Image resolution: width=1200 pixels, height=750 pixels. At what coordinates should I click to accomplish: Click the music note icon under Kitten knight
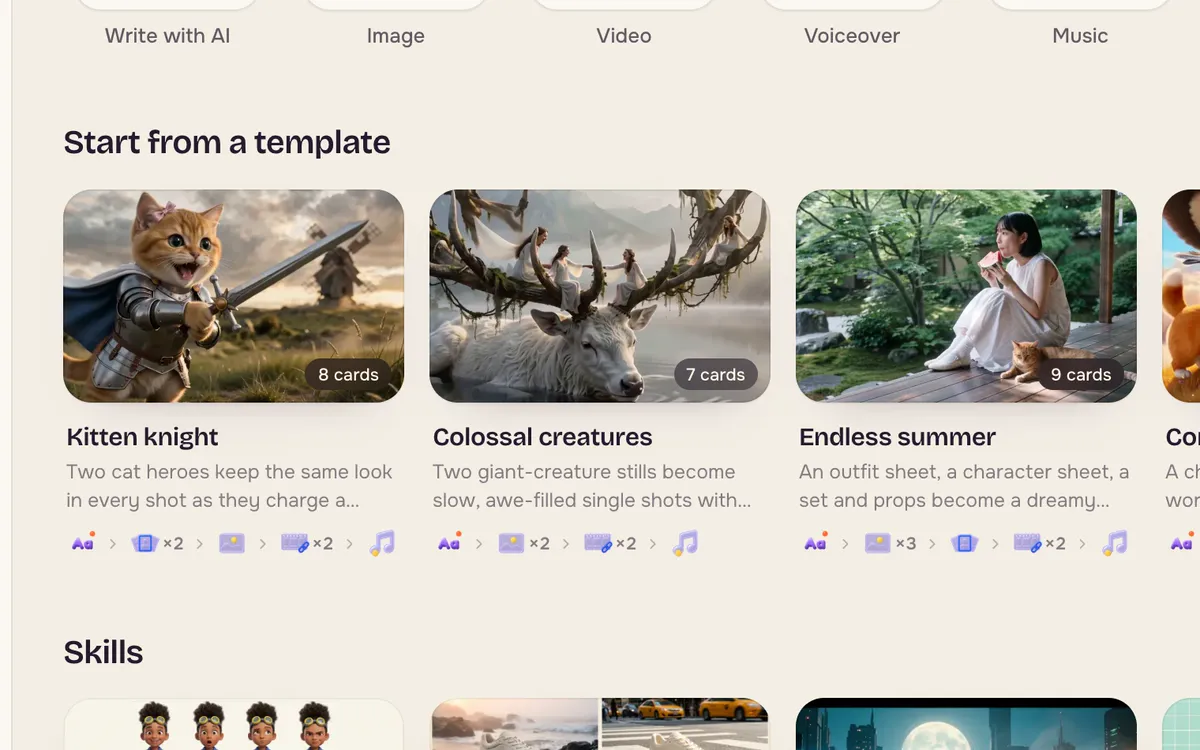(x=382, y=543)
